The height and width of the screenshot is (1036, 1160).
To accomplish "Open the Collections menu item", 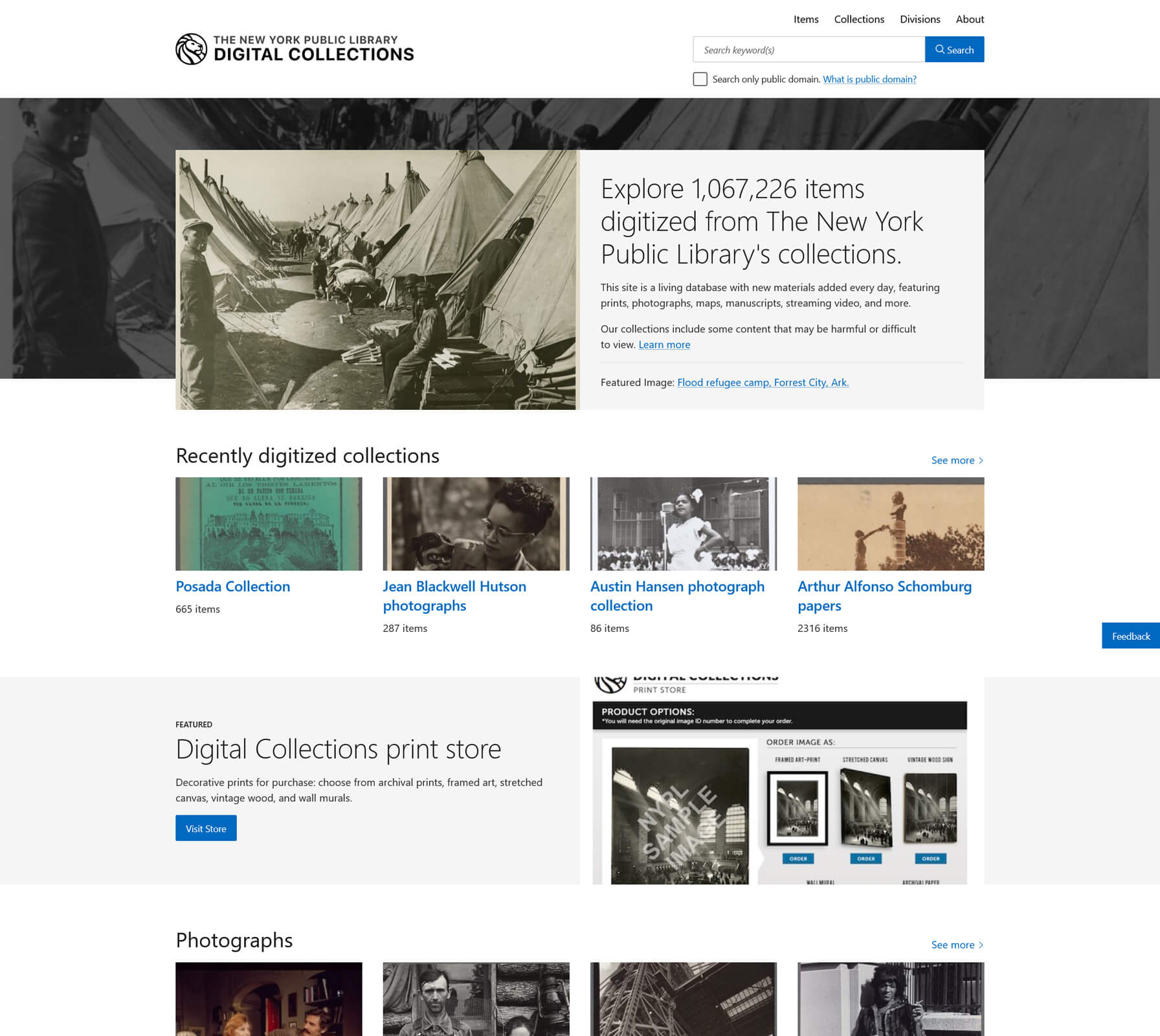I will 859,19.
